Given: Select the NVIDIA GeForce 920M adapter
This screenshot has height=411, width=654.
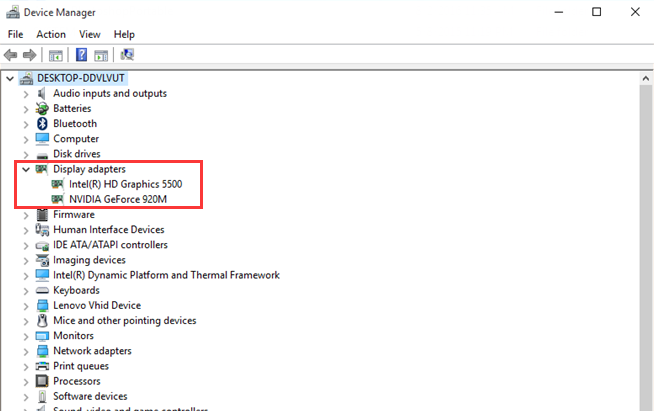Looking at the screenshot, I should coord(118,200).
